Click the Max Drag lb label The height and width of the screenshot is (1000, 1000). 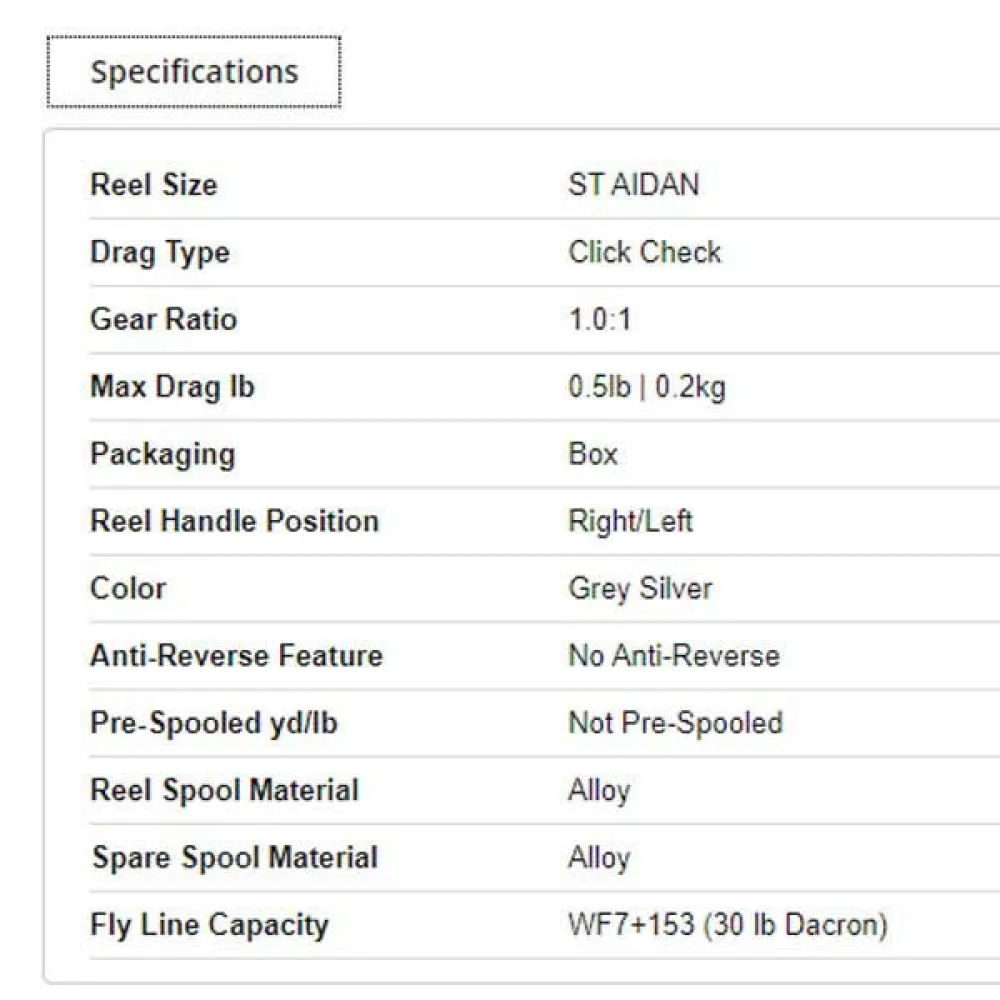coord(172,386)
